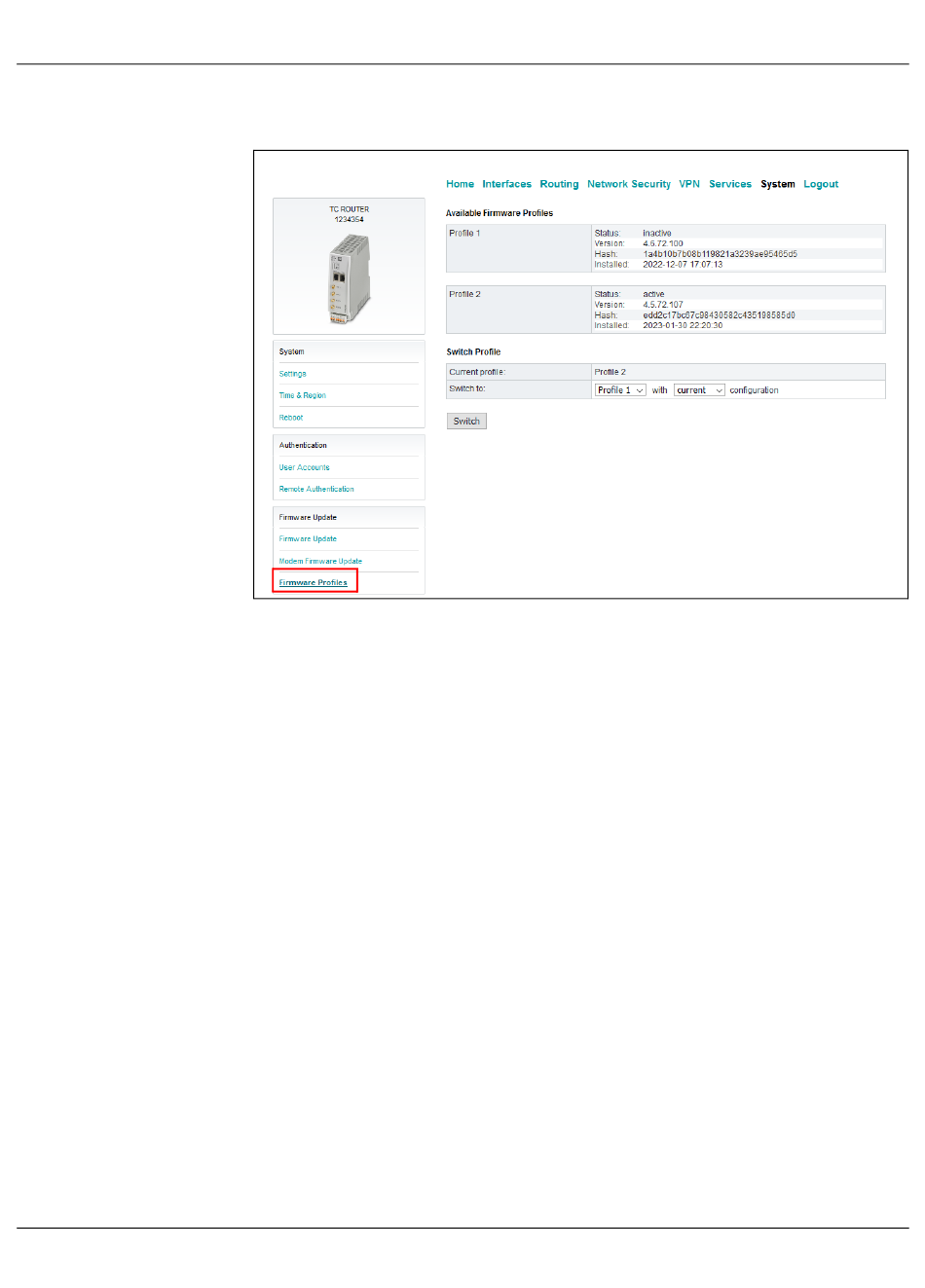Screen dimensions: 925x1288
Task: Click the Current profile value Profile 2
Action: point(610,372)
